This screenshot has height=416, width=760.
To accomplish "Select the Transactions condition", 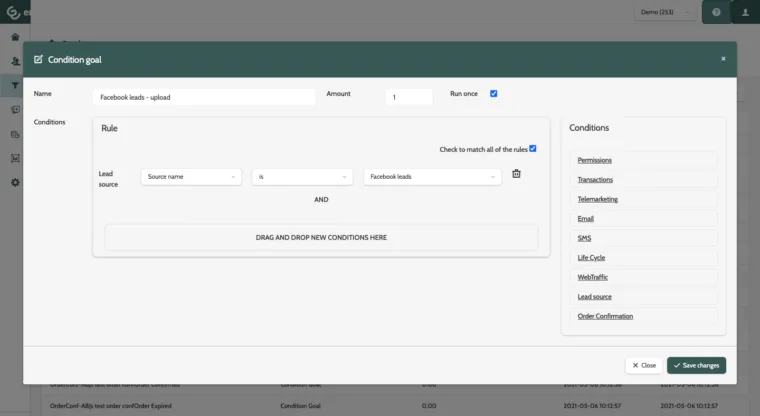I will coord(595,179).
